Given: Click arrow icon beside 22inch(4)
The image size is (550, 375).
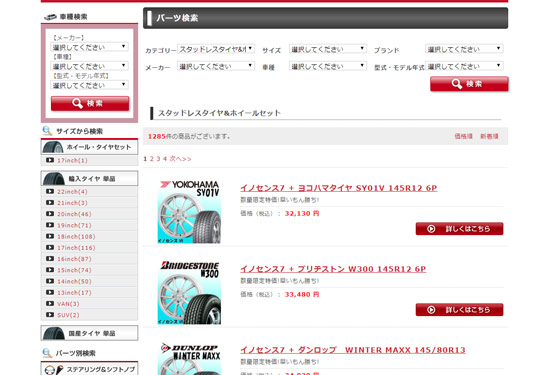Looking at the screenshot, I should point(50,191).
